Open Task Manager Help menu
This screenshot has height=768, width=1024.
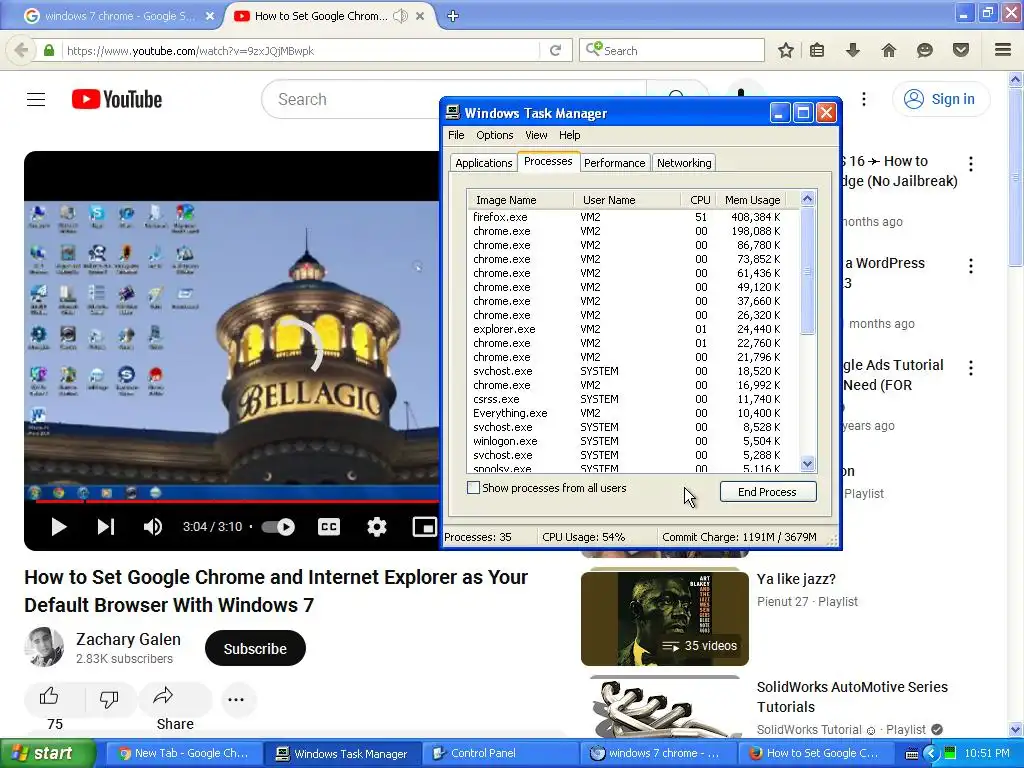(569, 135)
